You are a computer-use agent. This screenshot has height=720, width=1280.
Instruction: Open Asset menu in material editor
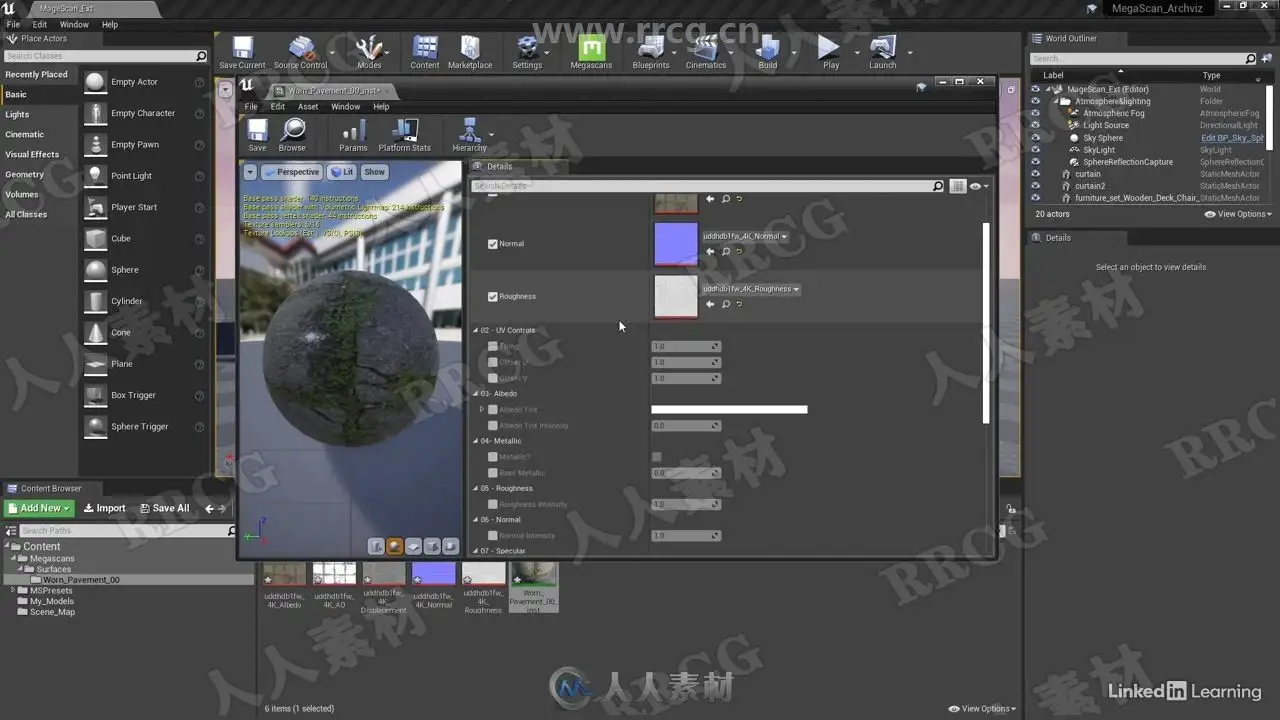308,107
